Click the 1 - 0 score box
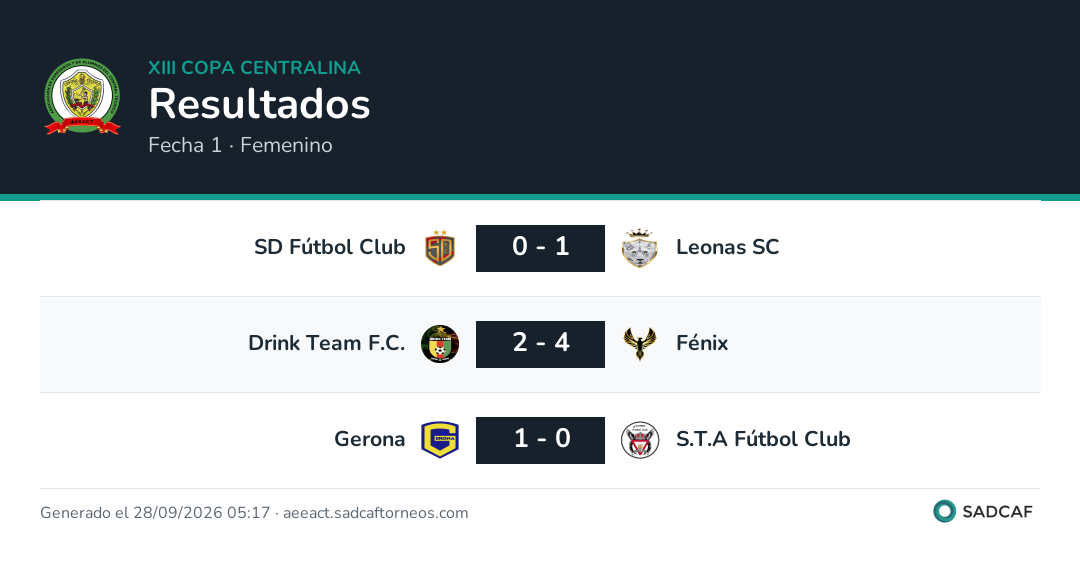Screen dimensions: 1080x564 click(541, 440)
